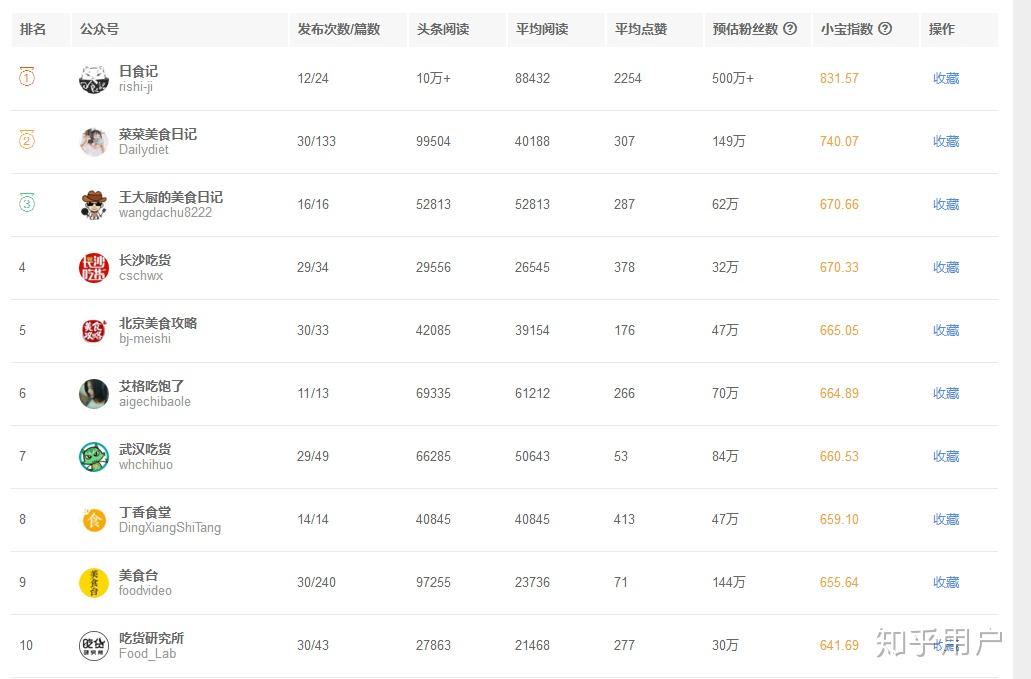Click the 发布次数/篇数 column header
Screen dimensions: 1031x679
tap(339, 29)
